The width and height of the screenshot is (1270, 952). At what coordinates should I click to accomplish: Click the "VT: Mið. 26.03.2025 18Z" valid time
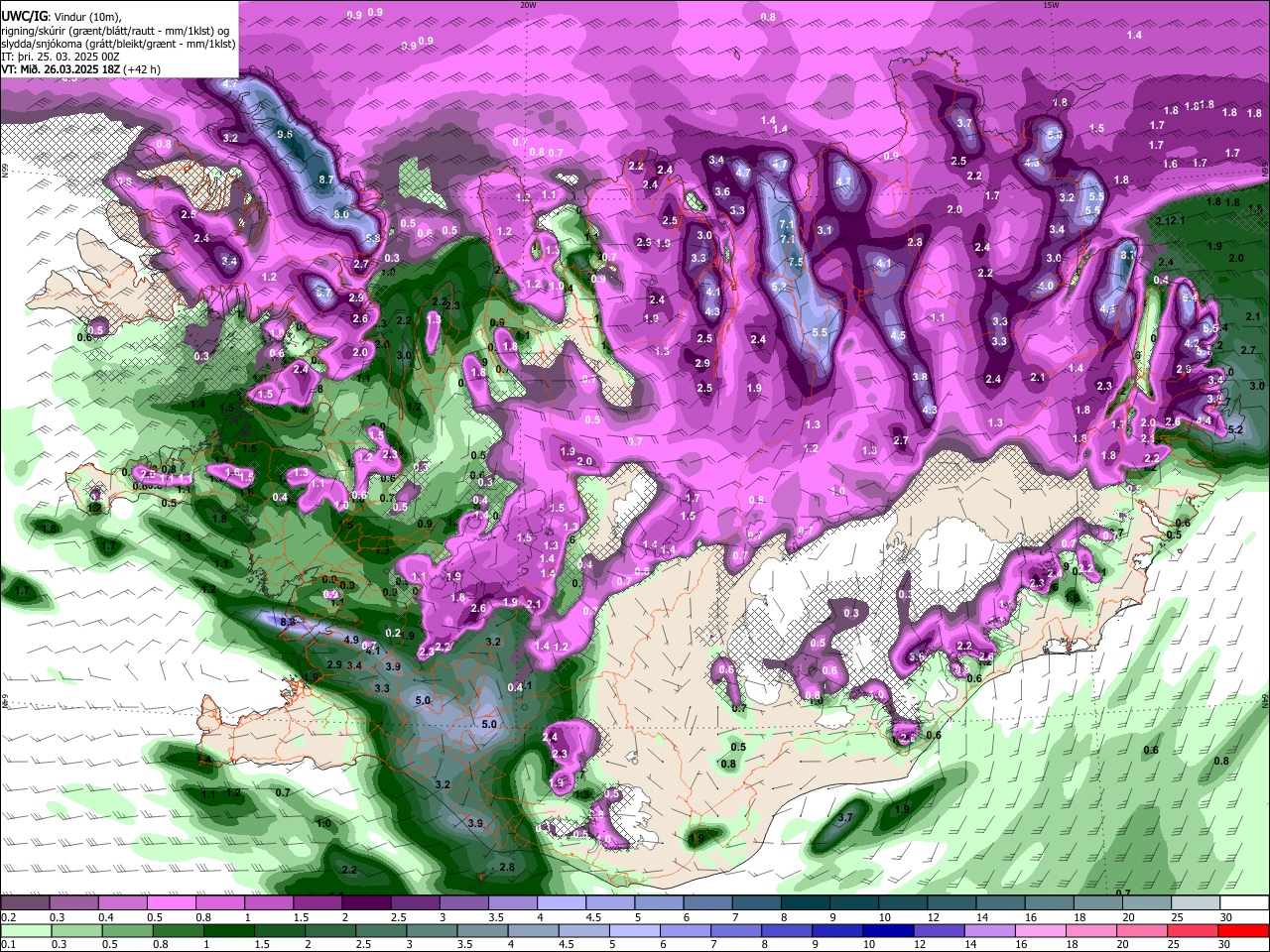(61, 69)
